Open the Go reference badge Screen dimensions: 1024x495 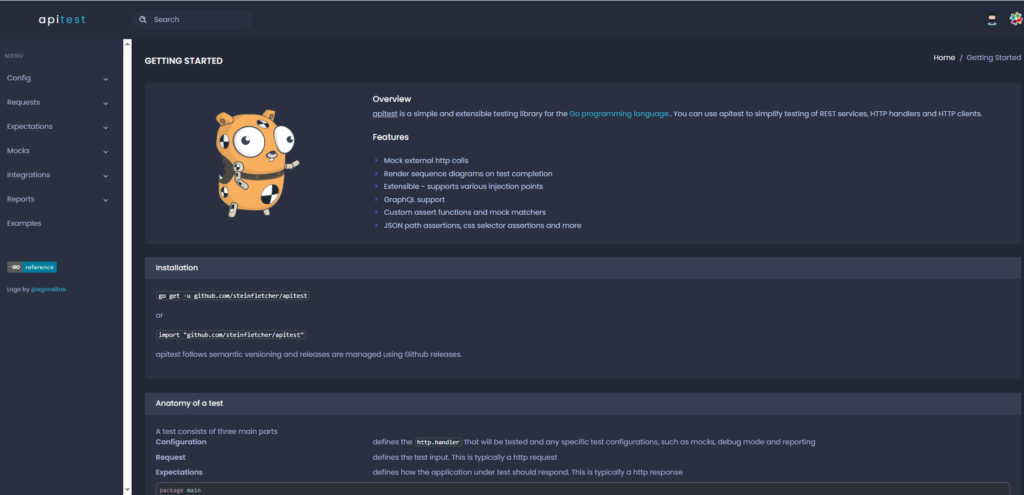32,267
